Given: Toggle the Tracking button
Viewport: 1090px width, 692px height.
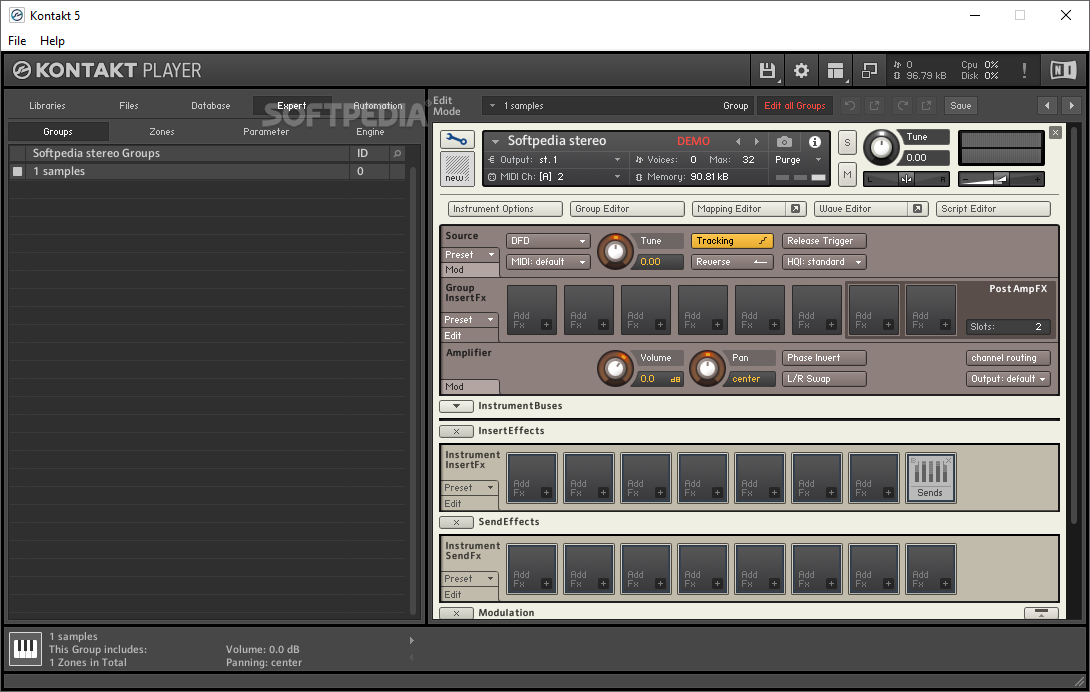Looking at the screenshot, I should pyautogui.click(x=732, y=241).
